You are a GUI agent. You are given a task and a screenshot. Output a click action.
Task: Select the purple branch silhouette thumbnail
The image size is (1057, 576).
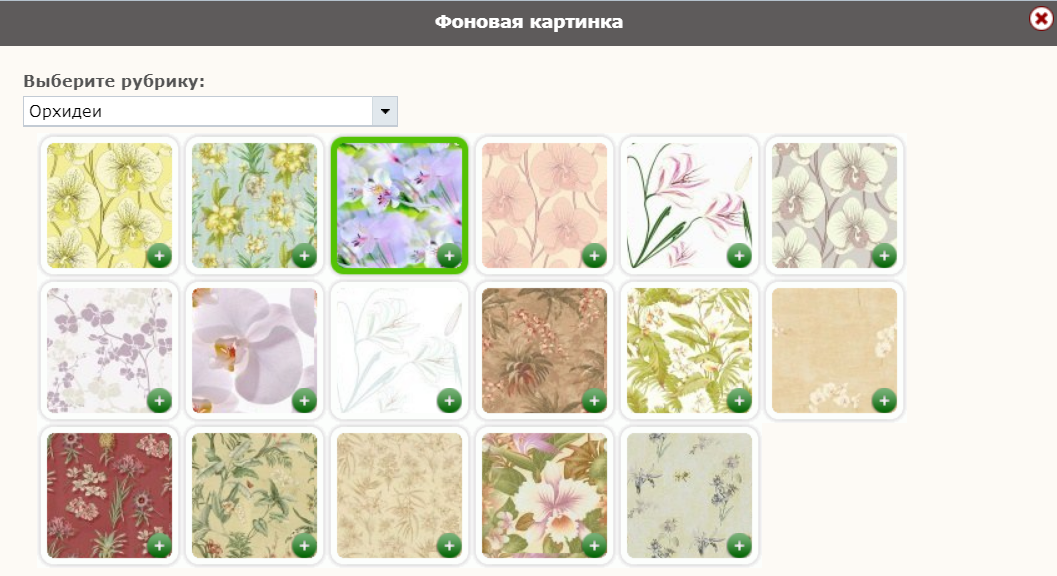point(109,351)
